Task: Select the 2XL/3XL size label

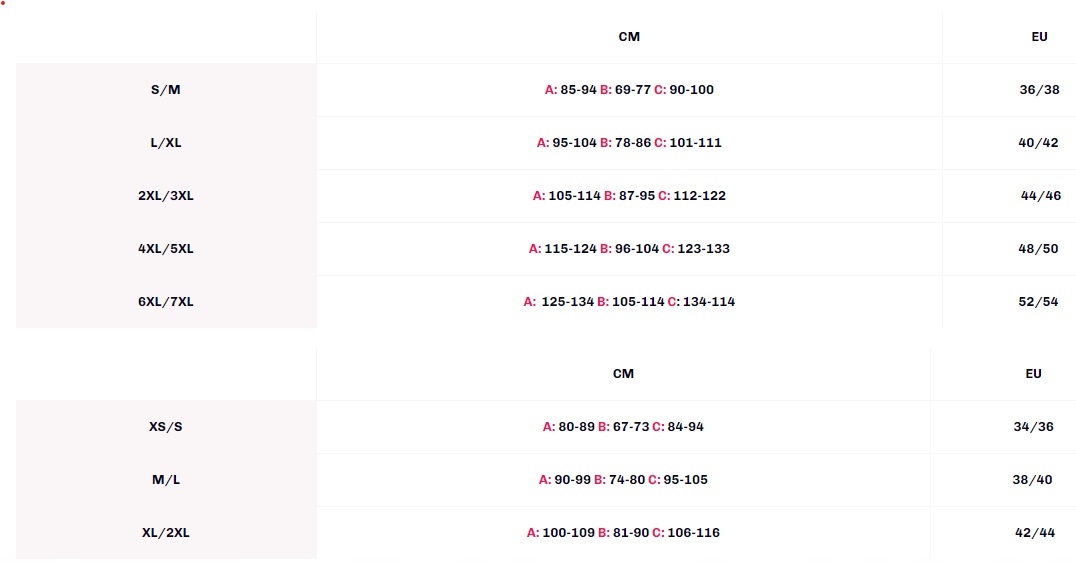Action: (x=165, y=196)
